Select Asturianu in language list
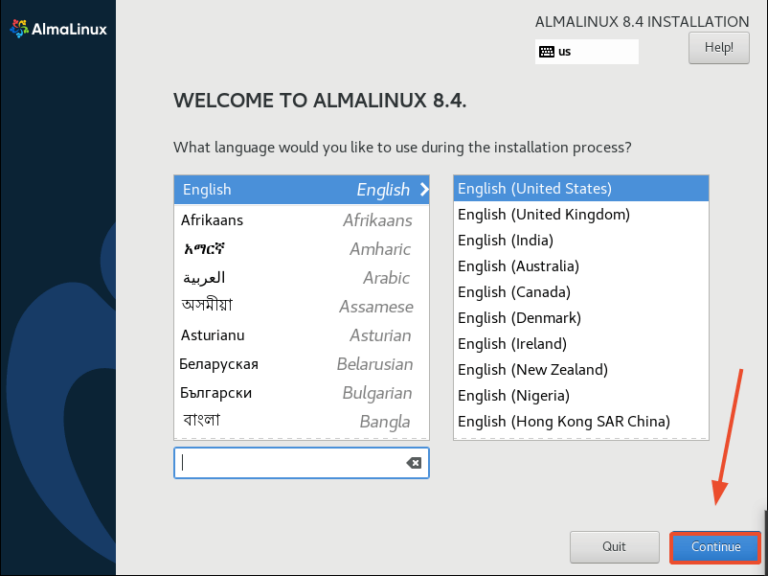The image size is (768, 576). [301, 336]
